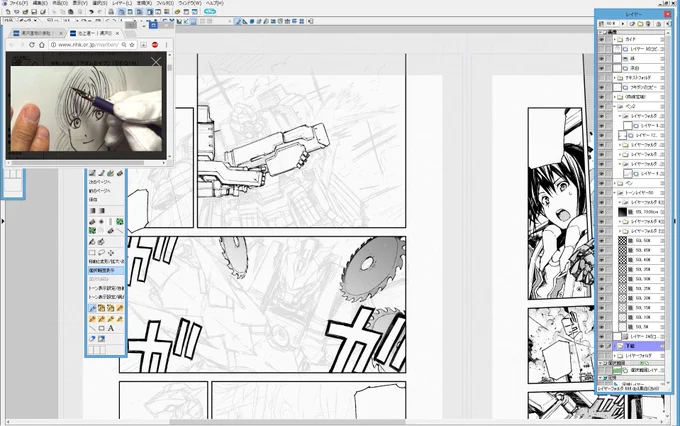
Task: Toggle visibility of the ペン2 folder
Action: coord(602,106)
